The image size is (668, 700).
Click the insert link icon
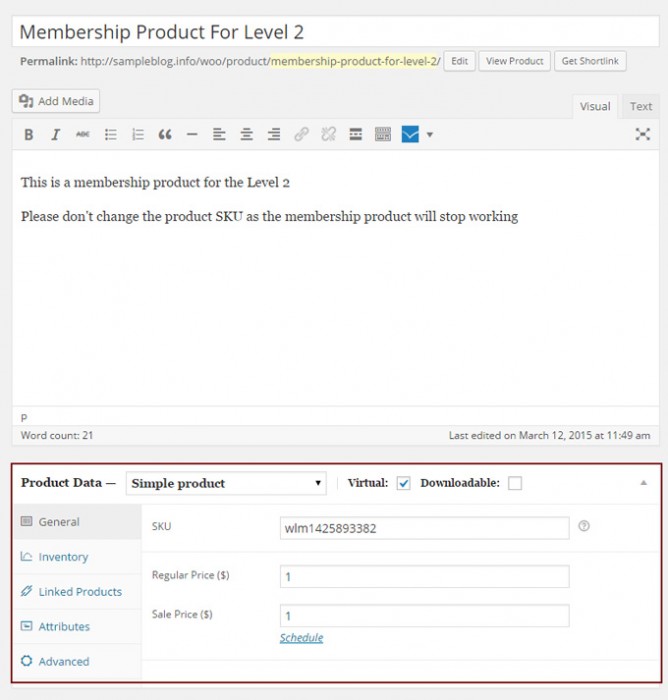pos(301,134)
